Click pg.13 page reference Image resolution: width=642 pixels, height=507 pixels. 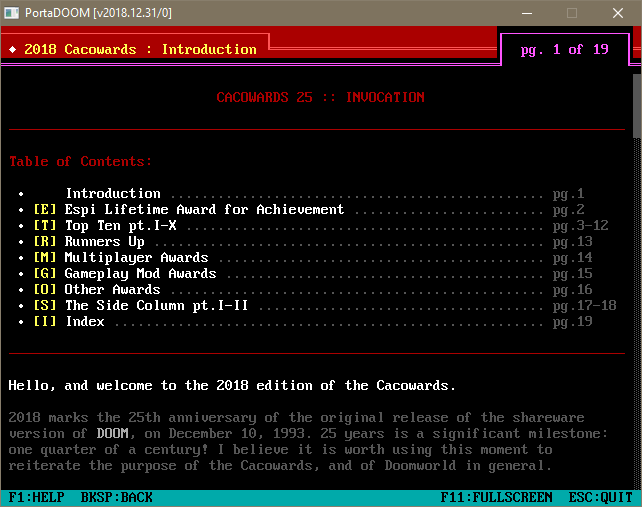[x=572, y=242]
